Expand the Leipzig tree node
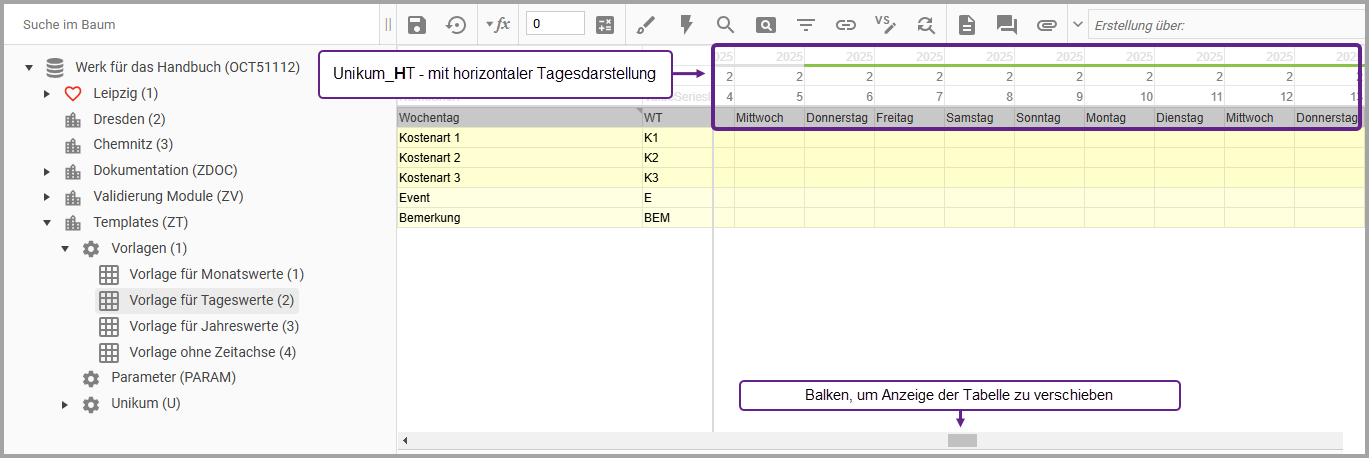The width and height of the screenshot is (1369, 458). coord(47,94)
